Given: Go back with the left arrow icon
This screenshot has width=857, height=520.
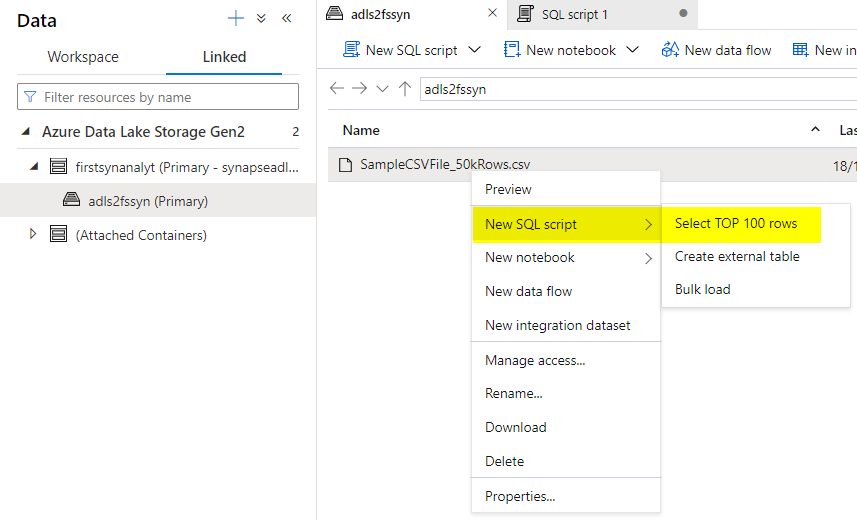Looking at the screenshot, I should pos(337,88).
